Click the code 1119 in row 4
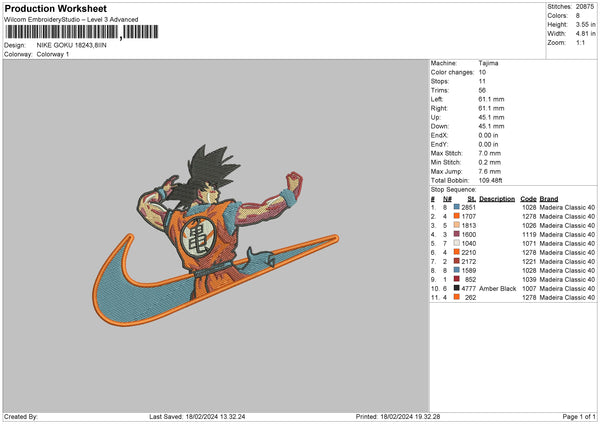 point(529,234)
